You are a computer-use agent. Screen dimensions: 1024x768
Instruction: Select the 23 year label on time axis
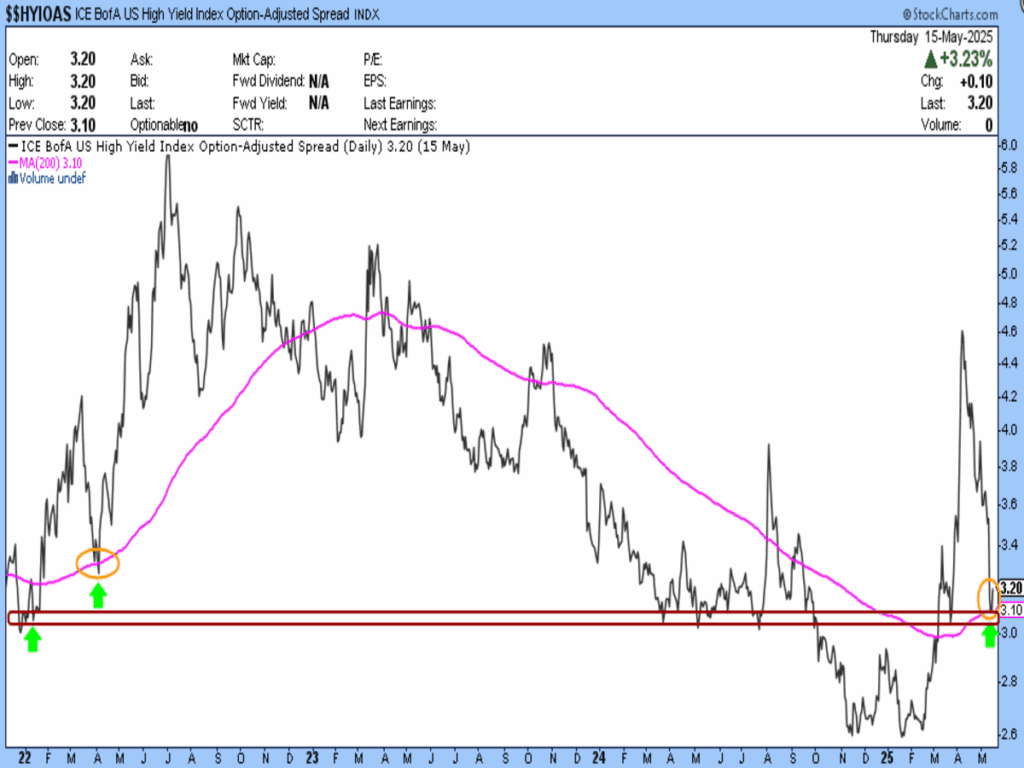(313, 757)
